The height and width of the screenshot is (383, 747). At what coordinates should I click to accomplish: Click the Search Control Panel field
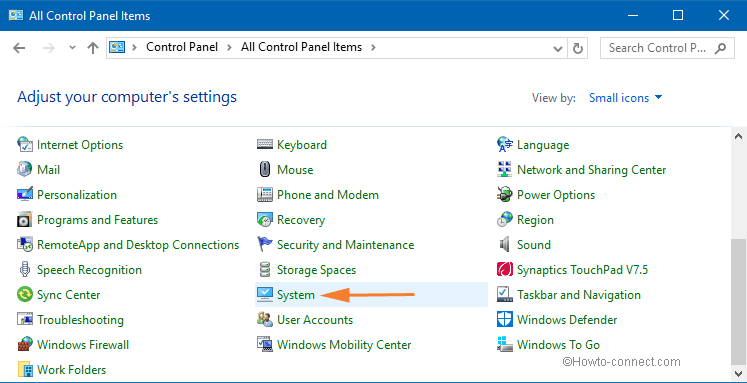pos(667,48)
